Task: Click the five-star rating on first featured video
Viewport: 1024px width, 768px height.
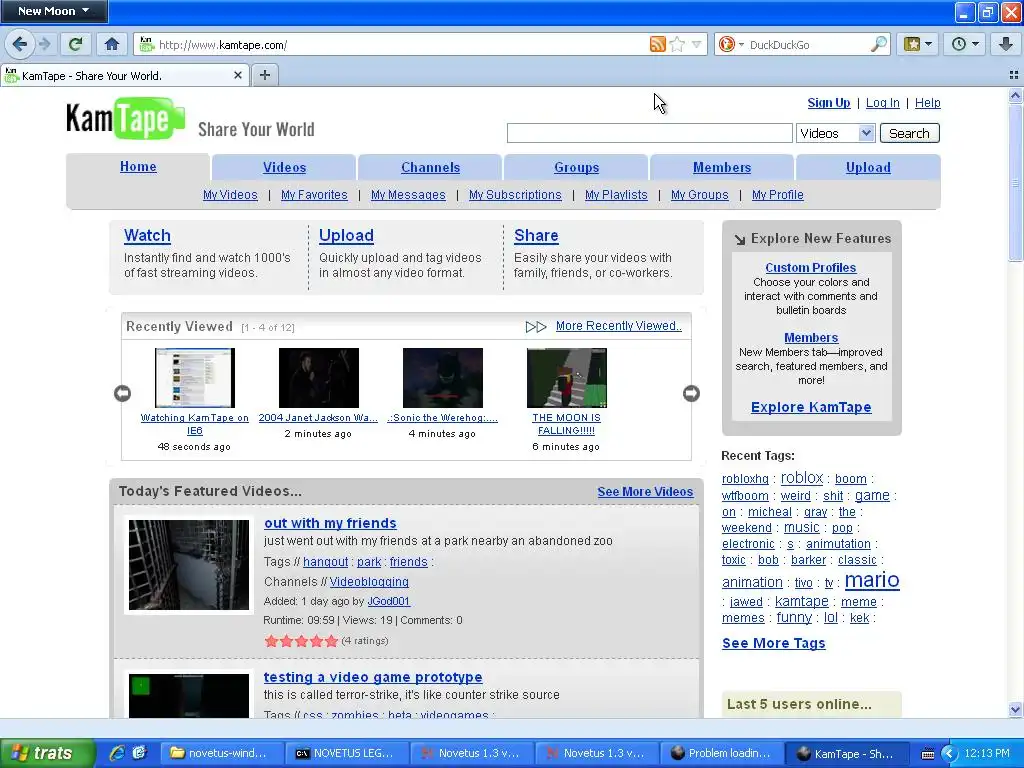Action: [x=301, y=641]
